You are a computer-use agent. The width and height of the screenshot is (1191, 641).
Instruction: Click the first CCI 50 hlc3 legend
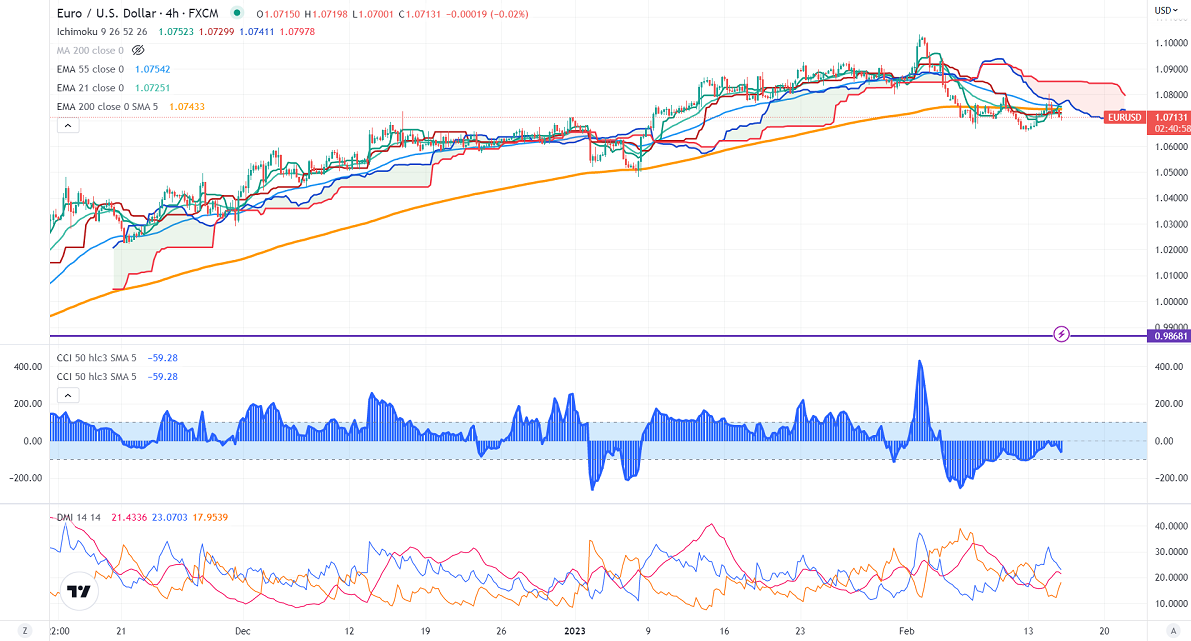click(97, 358)
